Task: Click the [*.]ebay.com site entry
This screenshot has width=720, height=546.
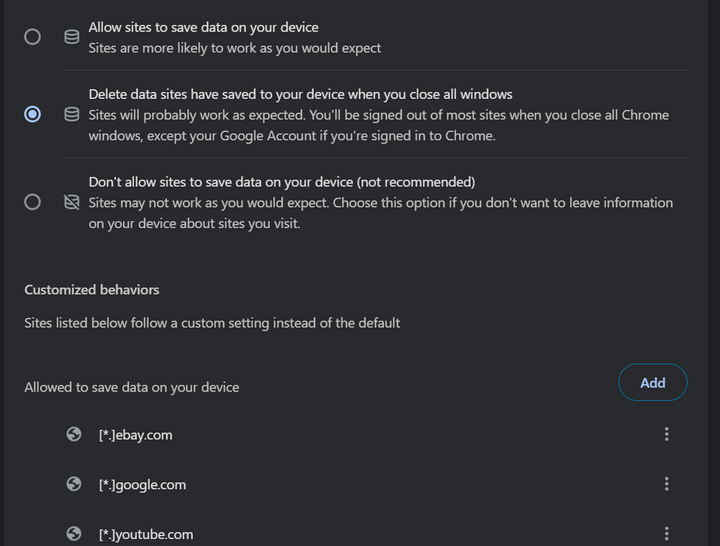Action: pos(135,435)
